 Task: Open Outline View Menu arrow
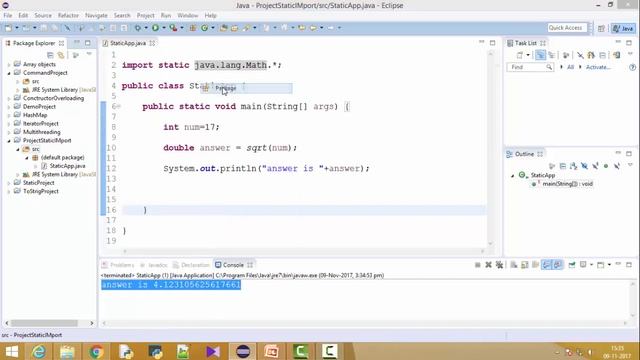click(630, 165)
